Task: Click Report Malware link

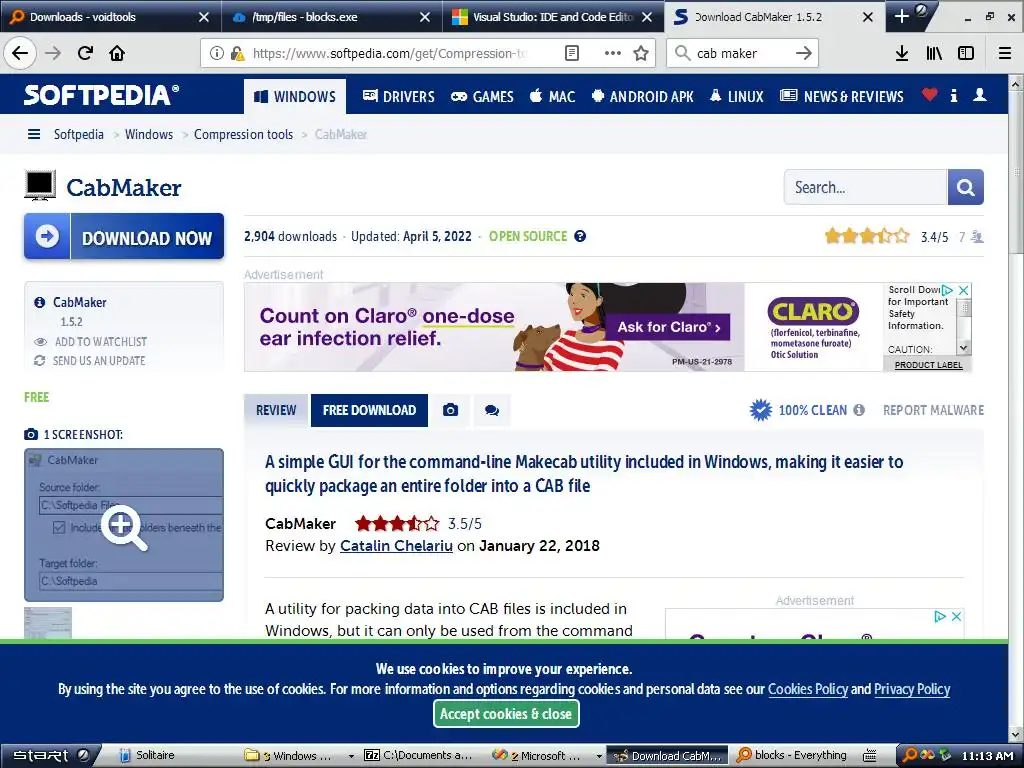Action: point(933,410)
